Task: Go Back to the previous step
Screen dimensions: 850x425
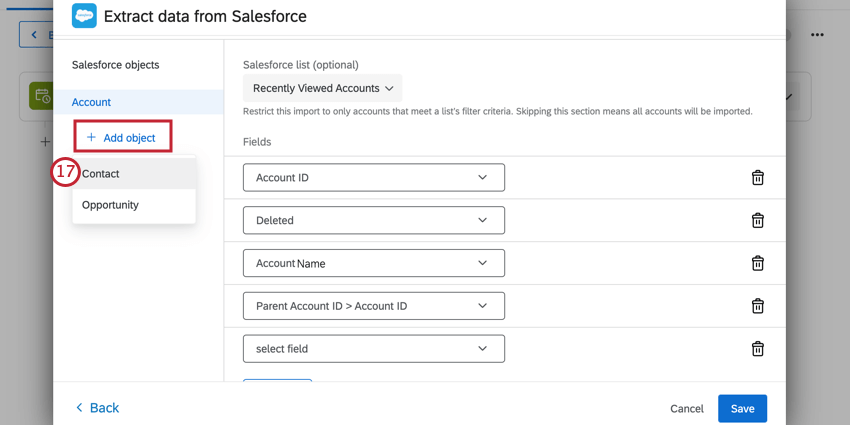Action: [98, 408]
